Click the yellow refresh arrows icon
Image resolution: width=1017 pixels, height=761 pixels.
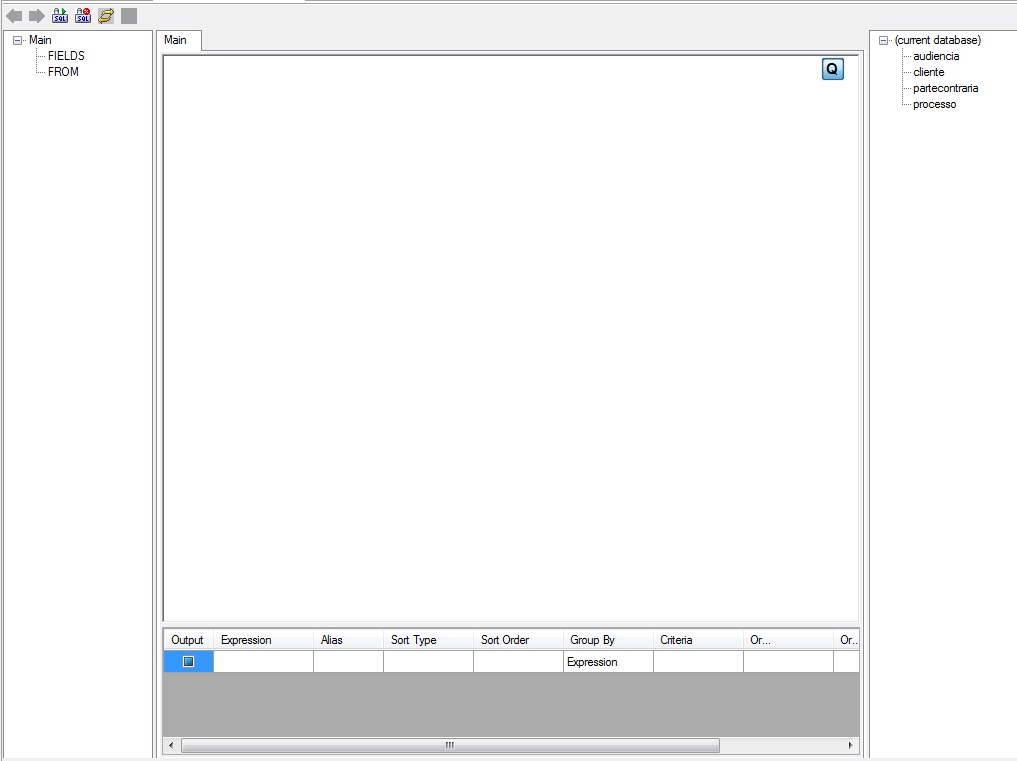point(106,16)
